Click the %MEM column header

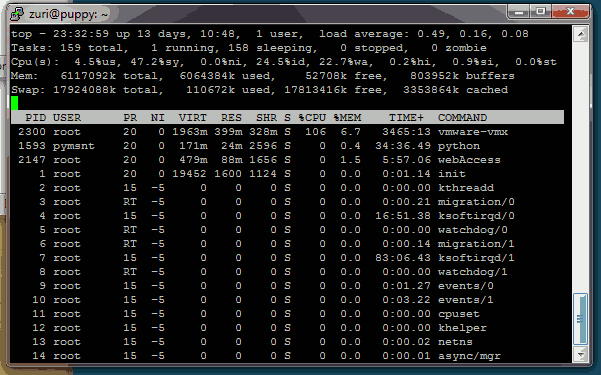pos(347,118)
